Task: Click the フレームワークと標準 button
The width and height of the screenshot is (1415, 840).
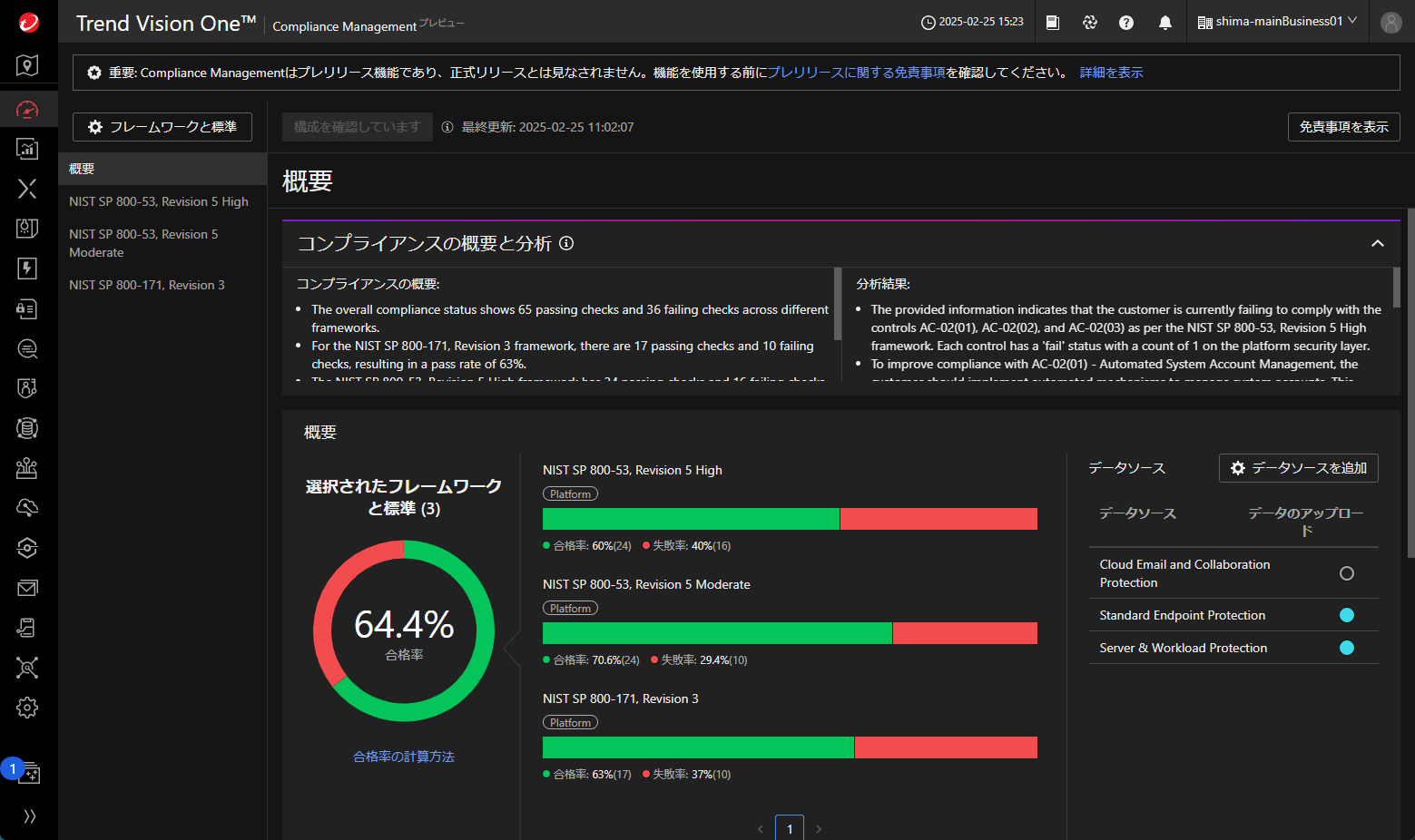Action: pos(162,127)
